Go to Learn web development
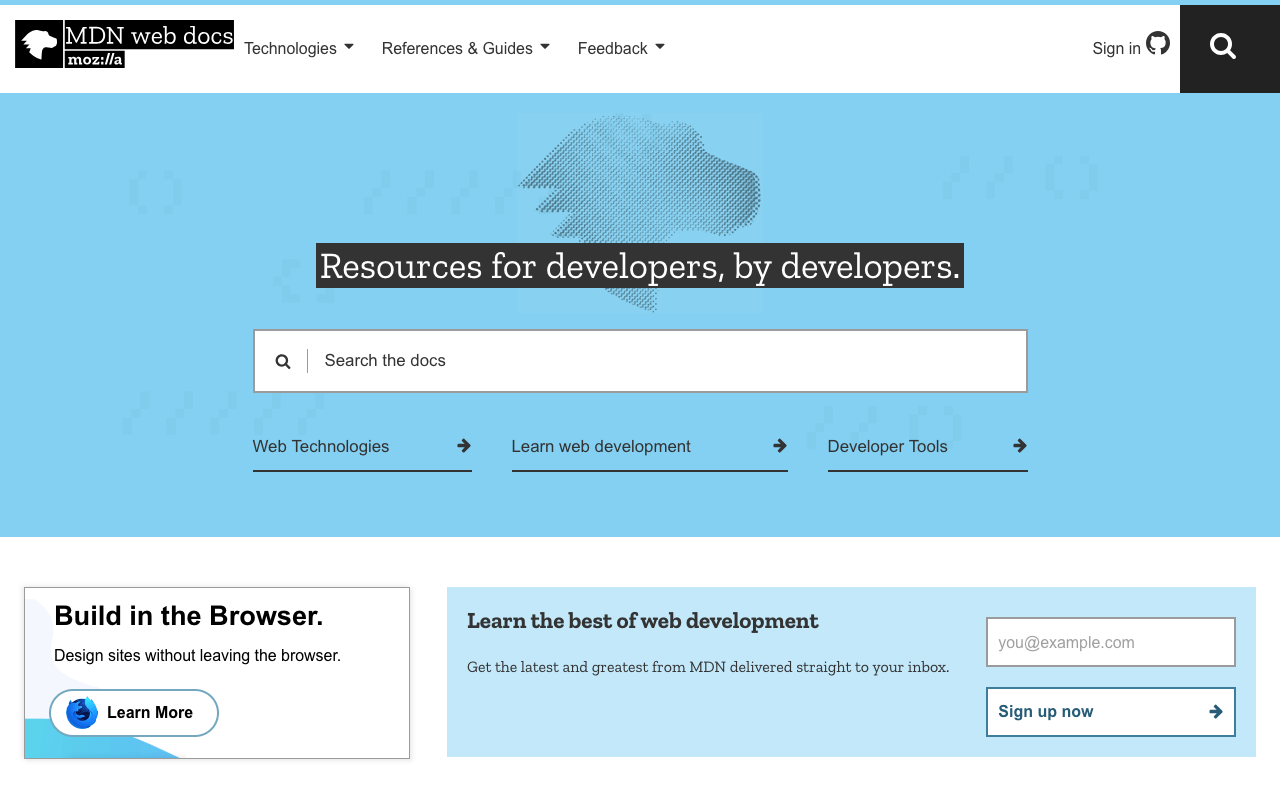The image size is (1280, 800). pyautogui.click(x=601, y=446)
